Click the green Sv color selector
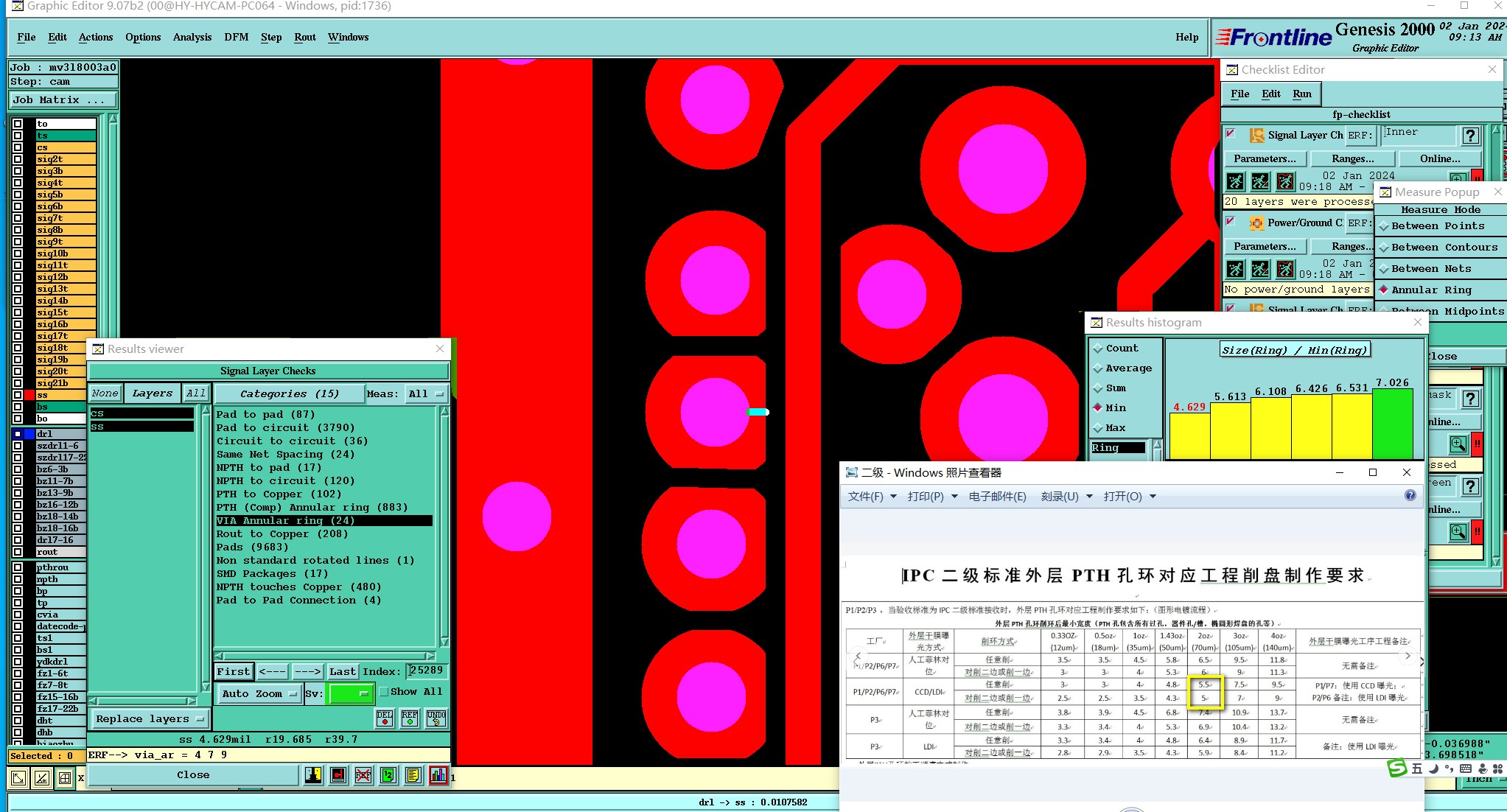This screenshot has height=812, width=1507. pyautogui.click(x=351, y=693)
